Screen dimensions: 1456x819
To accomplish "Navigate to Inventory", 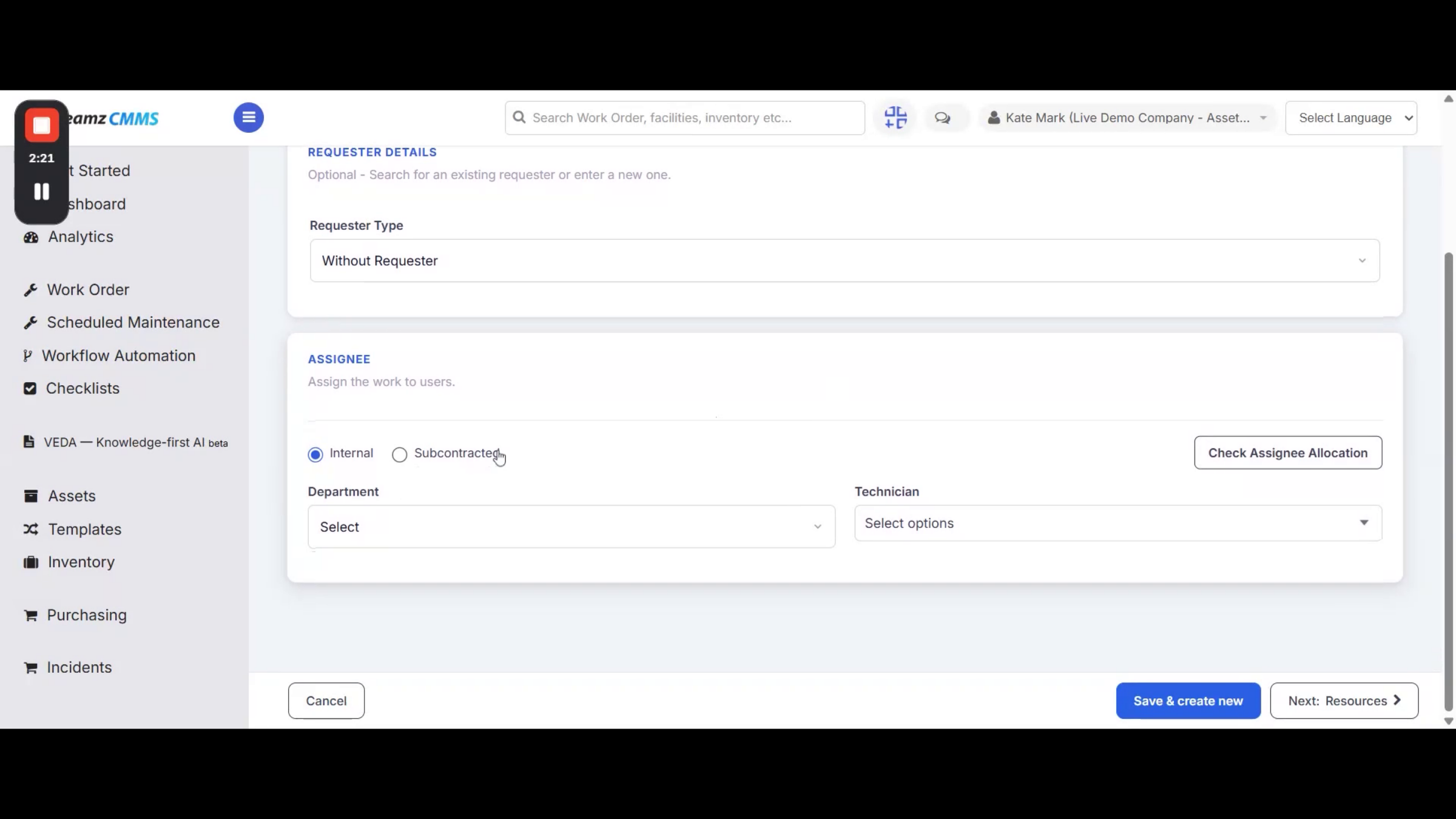I will click(81, 562).
